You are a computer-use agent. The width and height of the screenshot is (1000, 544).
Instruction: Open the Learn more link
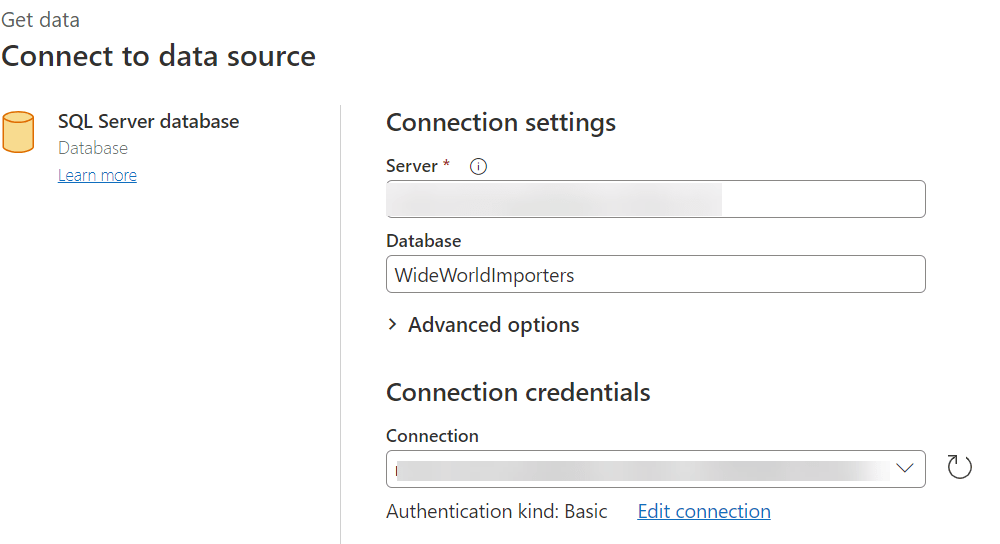tap(97, 175)
